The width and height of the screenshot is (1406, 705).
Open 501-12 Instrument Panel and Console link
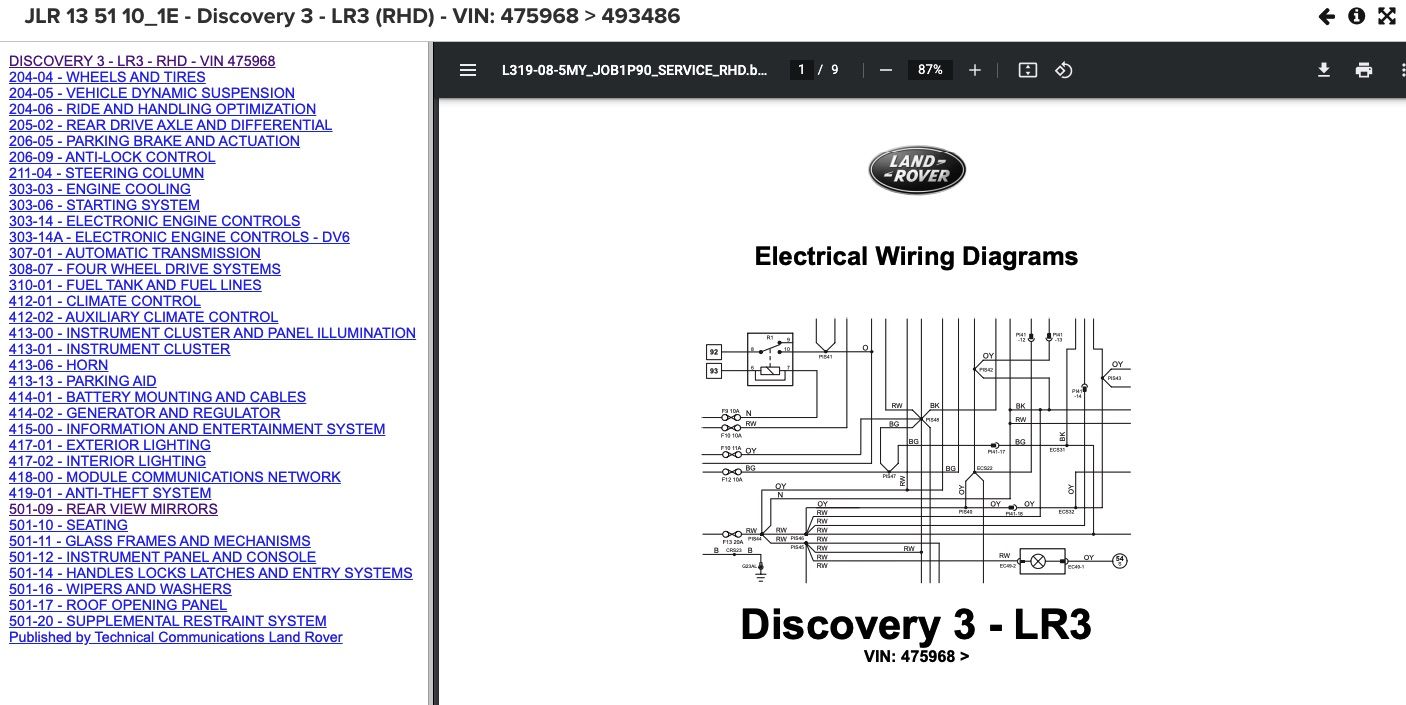click(162, 557)
